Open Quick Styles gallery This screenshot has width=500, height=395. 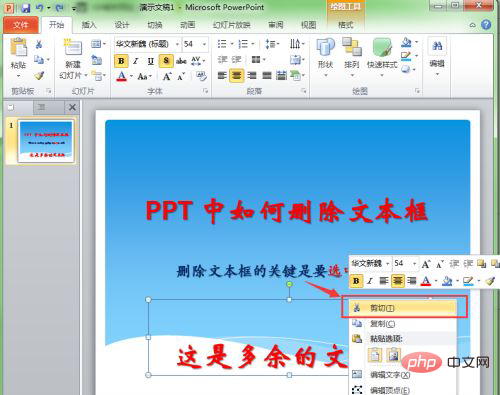click(x=382, y=47)
